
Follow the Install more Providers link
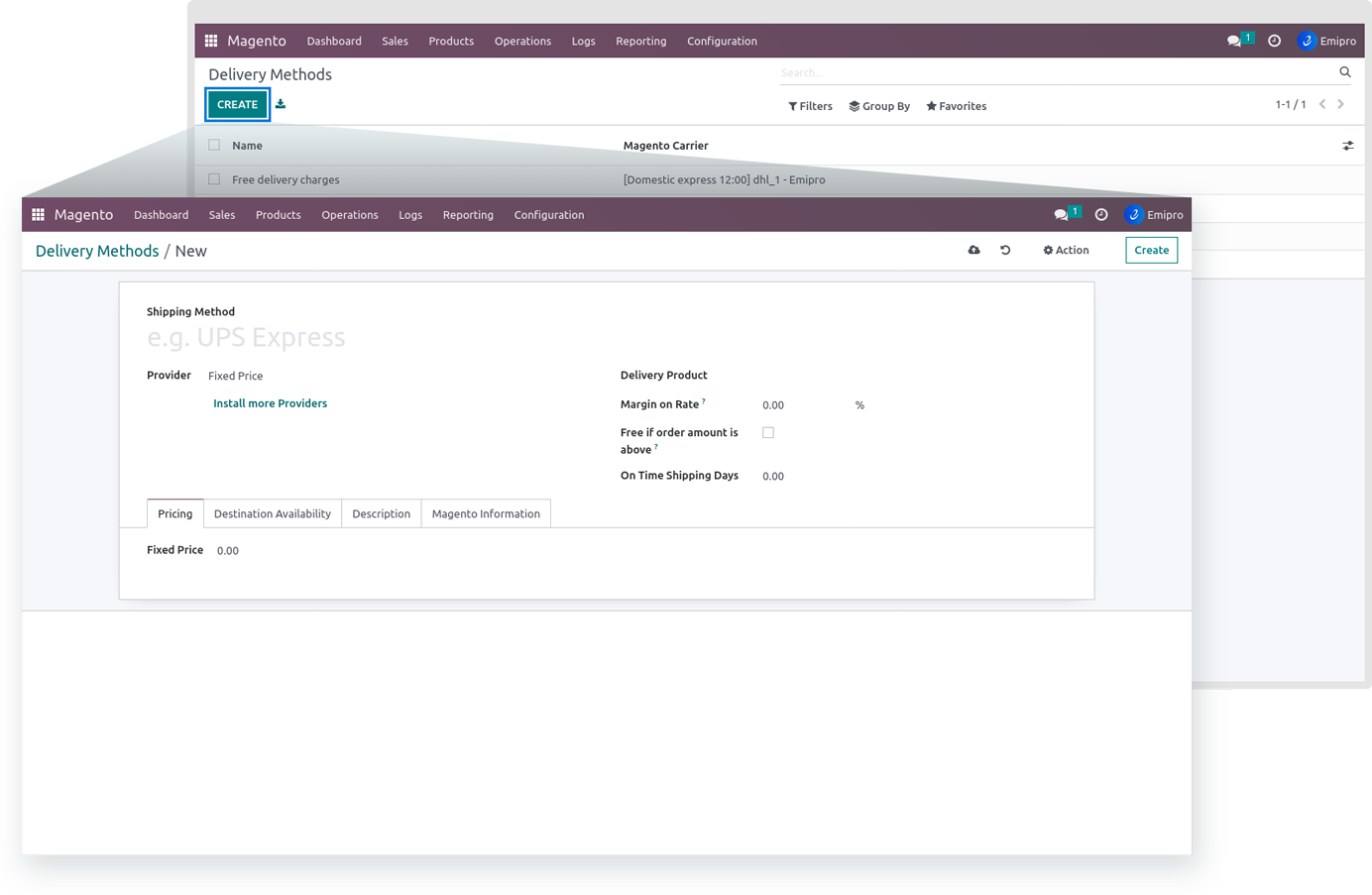(x=270, y=403)
